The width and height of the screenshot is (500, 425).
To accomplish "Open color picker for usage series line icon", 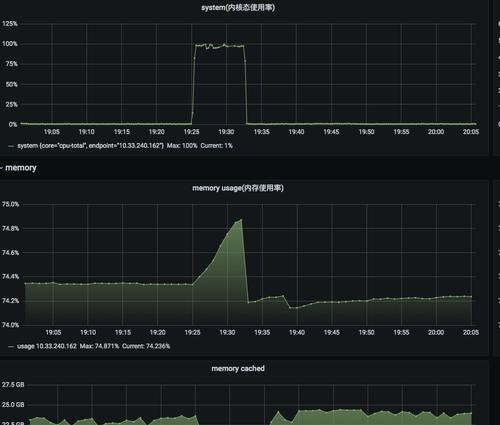I will 11,346.
